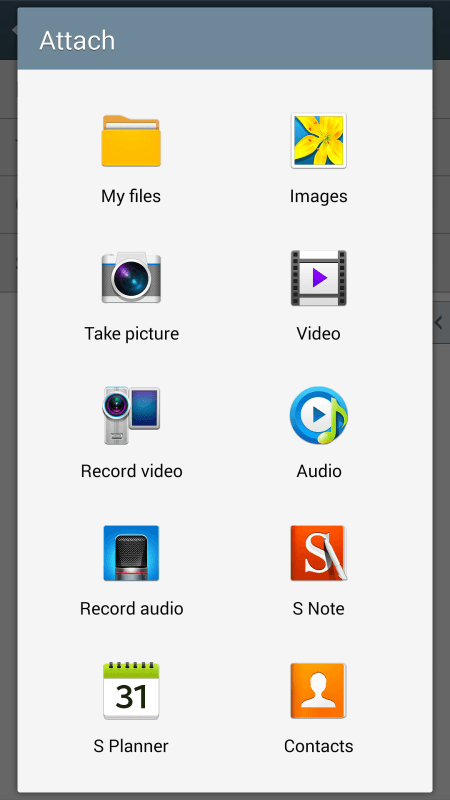Choose the Video filmstrip icon
Screen dimensions: 450x800
coord(318,278)
